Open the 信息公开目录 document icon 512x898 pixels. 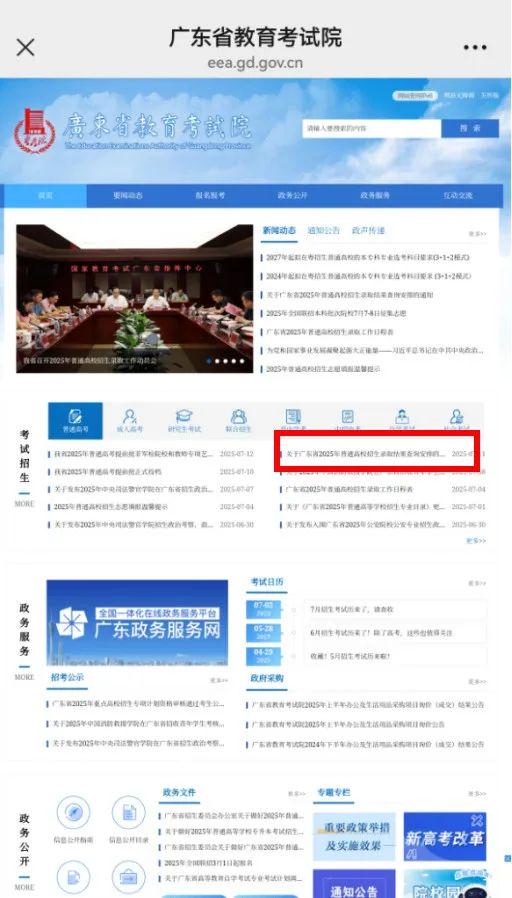coord(129,820)
